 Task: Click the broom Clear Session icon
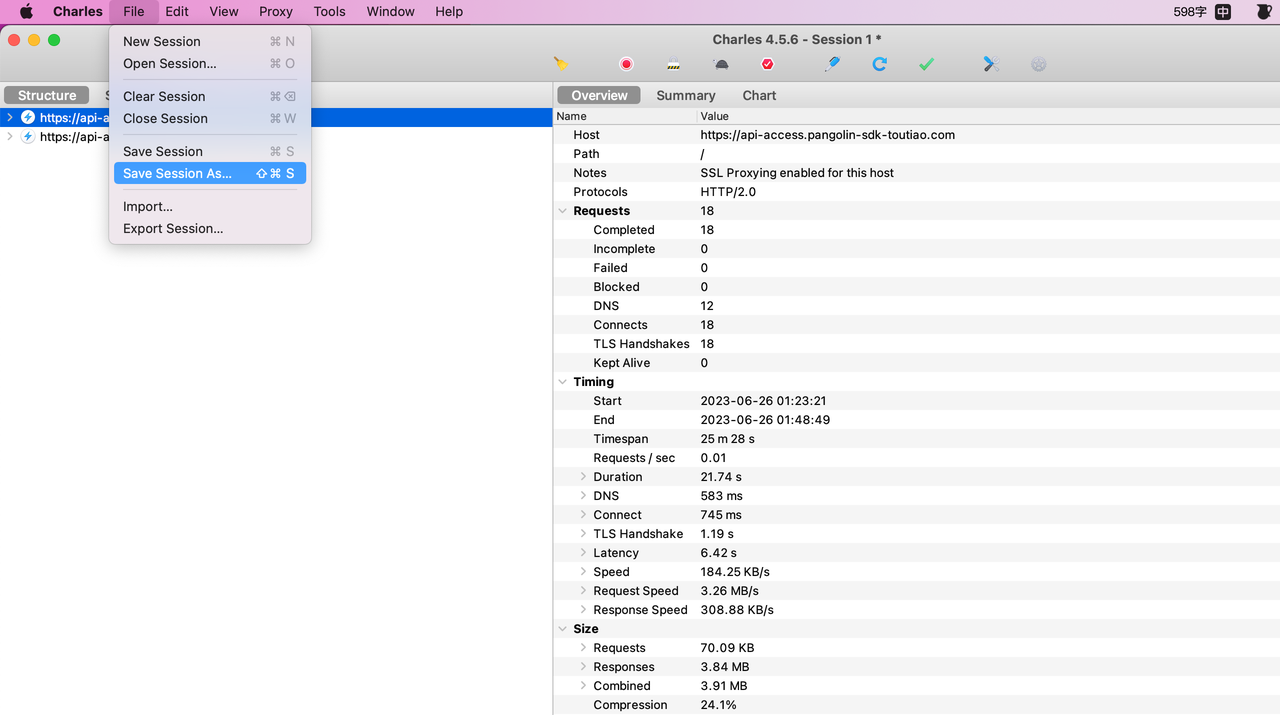(x=561, y=64)
